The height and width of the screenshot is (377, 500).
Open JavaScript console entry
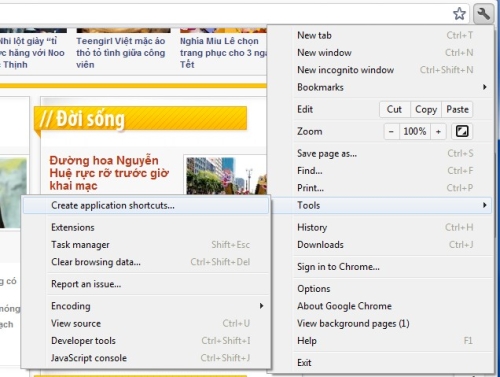pyautogui.click(x=146, y=358)
